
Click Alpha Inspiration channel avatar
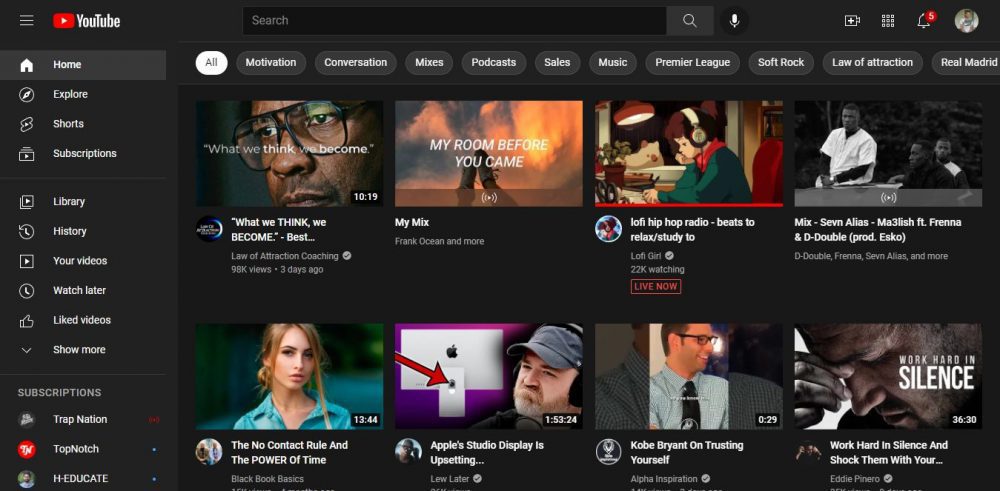click(x=608, y=451)
